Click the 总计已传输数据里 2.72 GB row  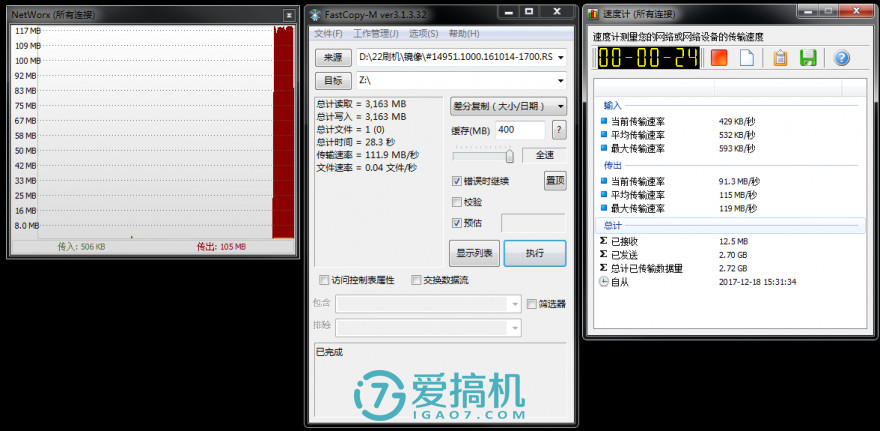730,268
